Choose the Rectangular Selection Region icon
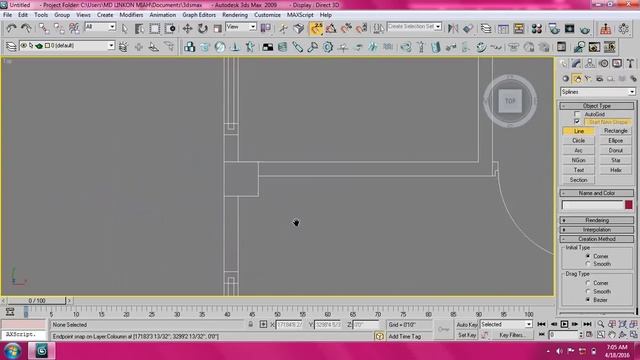Image resolution: width=640 pixels, height=360 pixels. click(x=155, y=28)
